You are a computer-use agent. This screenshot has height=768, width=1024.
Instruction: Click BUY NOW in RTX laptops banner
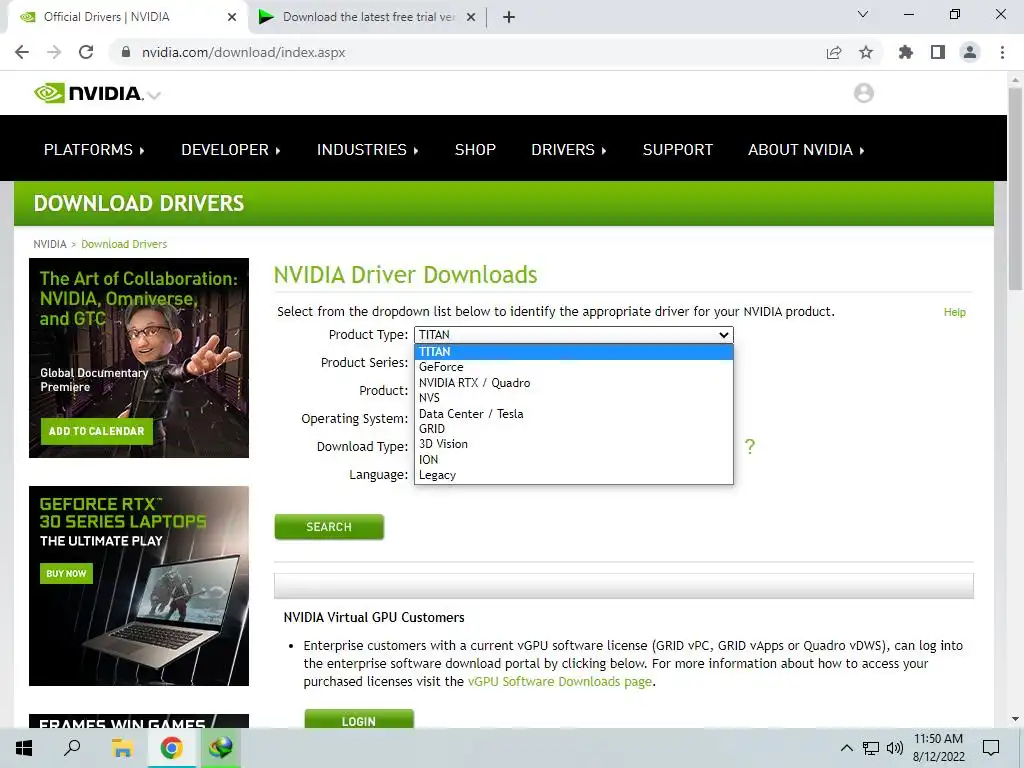coord(66,573)
